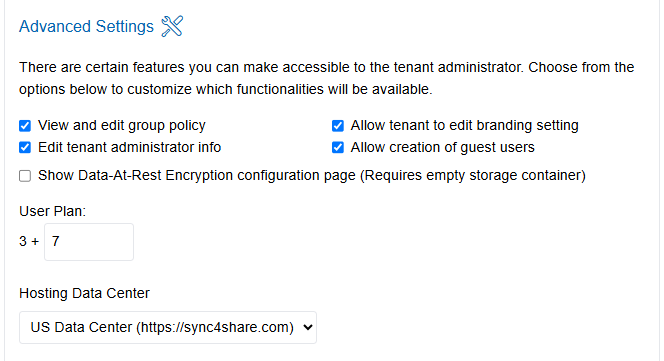Screen dimensions: 664x361
Task: Toggle Edit tenant administrator info checkbox
Action: coord(25,147)
